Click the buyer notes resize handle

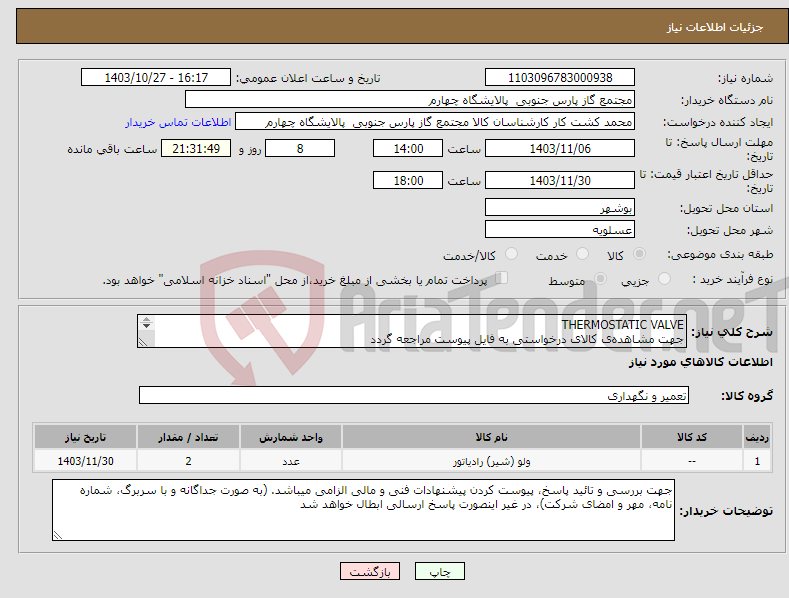pyautogui.click(x=58, y=536)
